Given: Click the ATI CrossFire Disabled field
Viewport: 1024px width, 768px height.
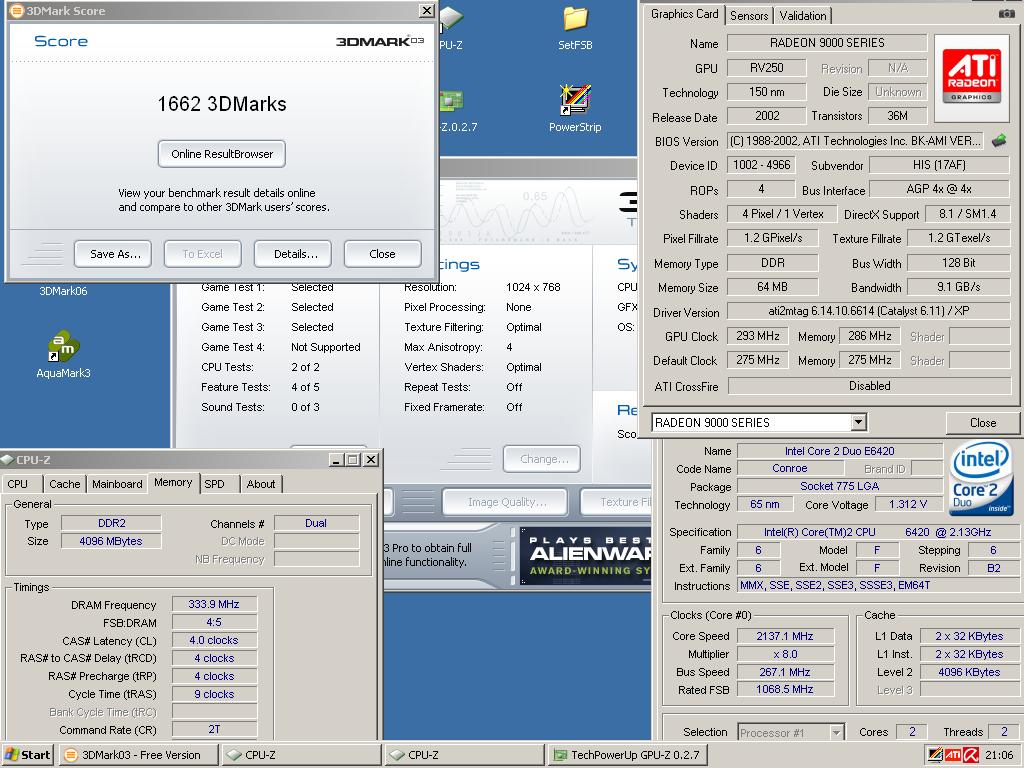Looking at the screenshot, I should (869, 386).
